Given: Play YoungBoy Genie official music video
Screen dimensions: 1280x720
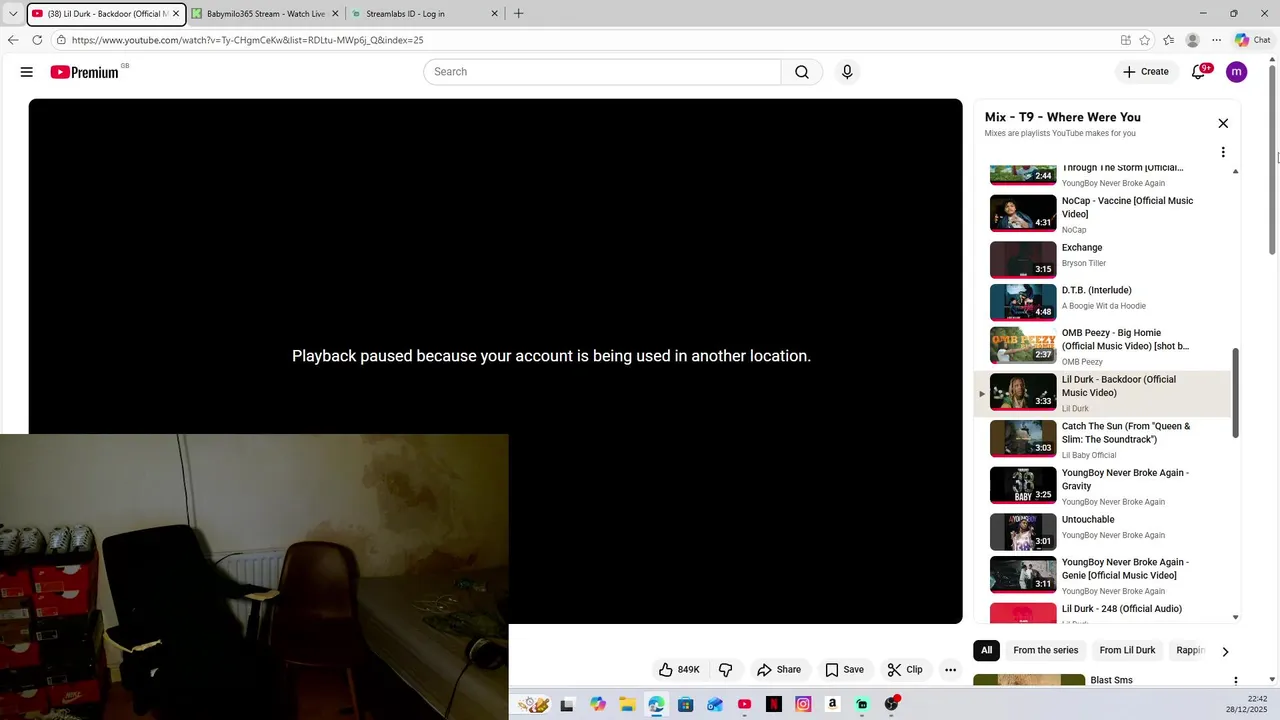Looking at the screenshot, I should point(1102,576).
